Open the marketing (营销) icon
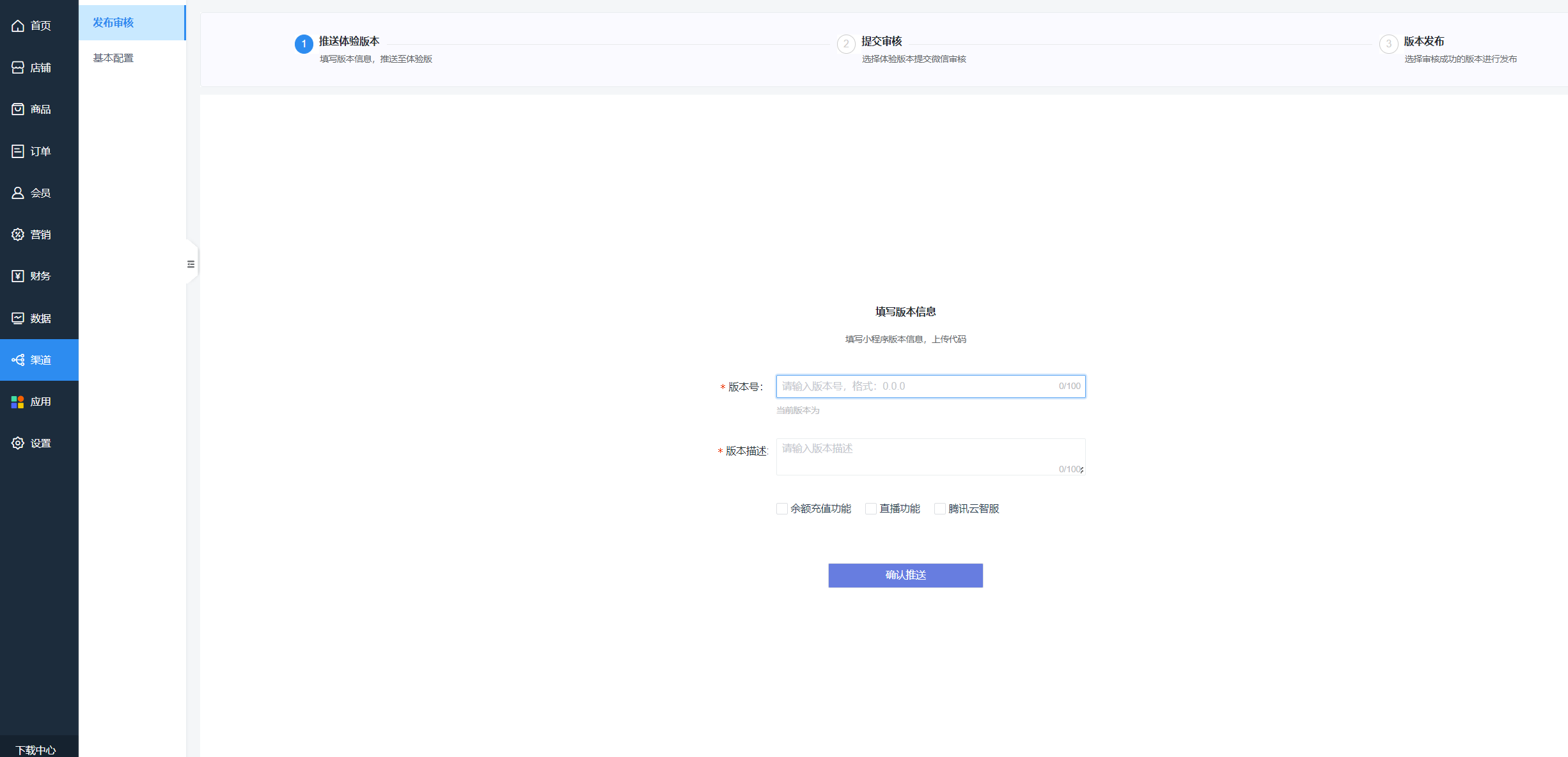1568x757 pixels. 18,235
